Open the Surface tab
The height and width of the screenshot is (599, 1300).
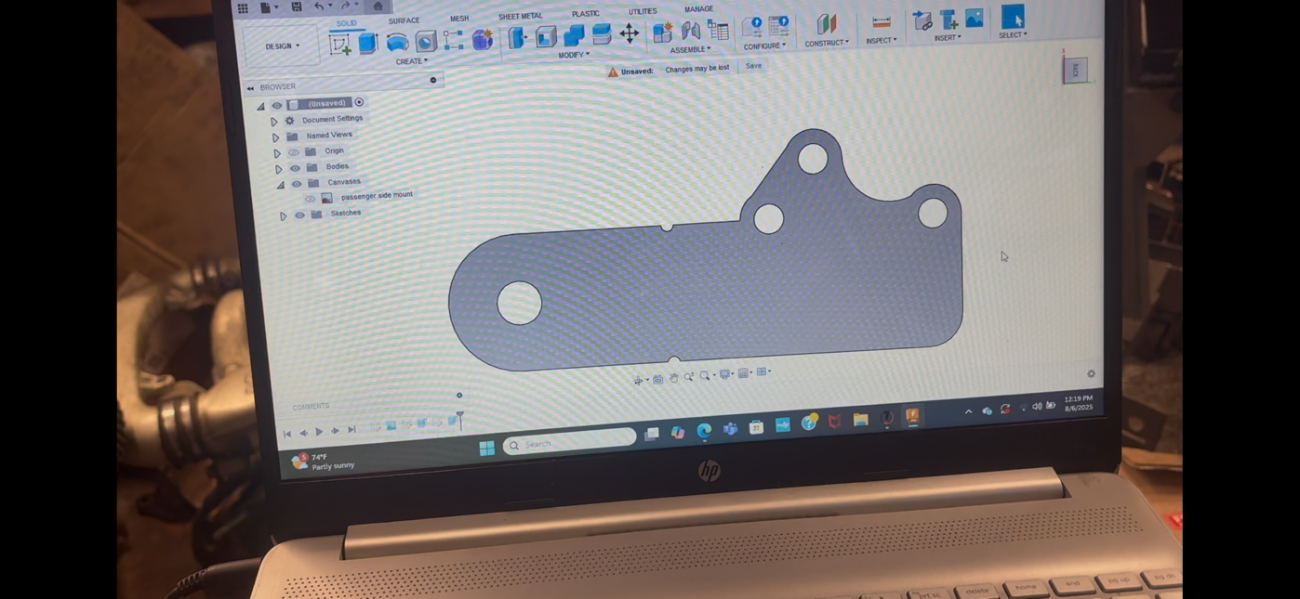tap(404, 21)
